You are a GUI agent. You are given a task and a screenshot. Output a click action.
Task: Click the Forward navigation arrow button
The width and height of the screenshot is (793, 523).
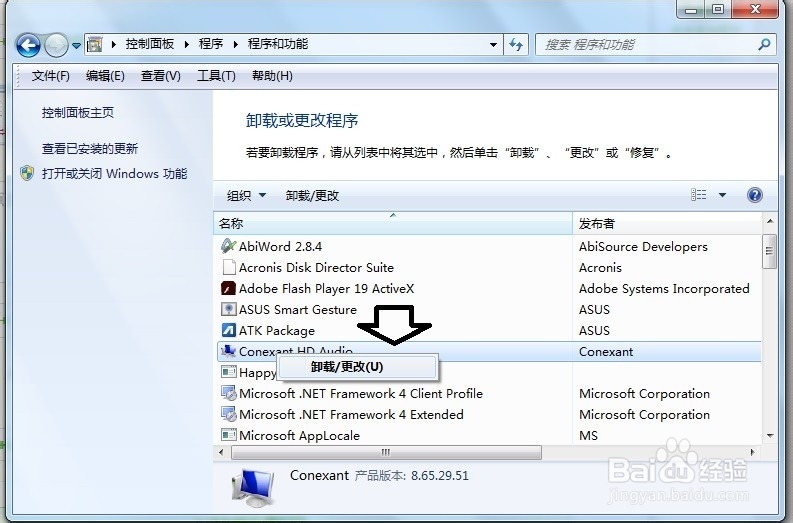(x=56, y=46)
